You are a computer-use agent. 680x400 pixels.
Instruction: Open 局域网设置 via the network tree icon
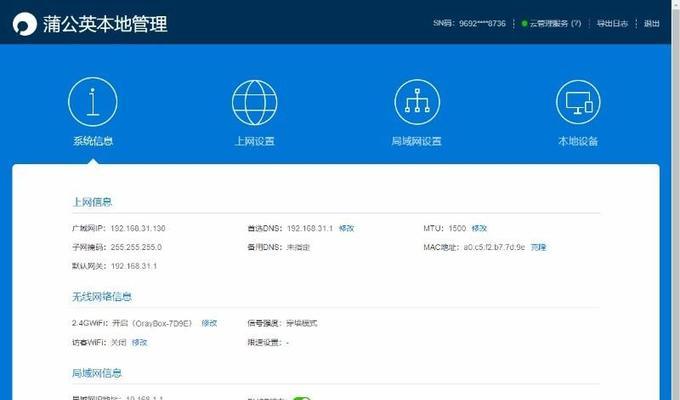[x=417, y=102]
